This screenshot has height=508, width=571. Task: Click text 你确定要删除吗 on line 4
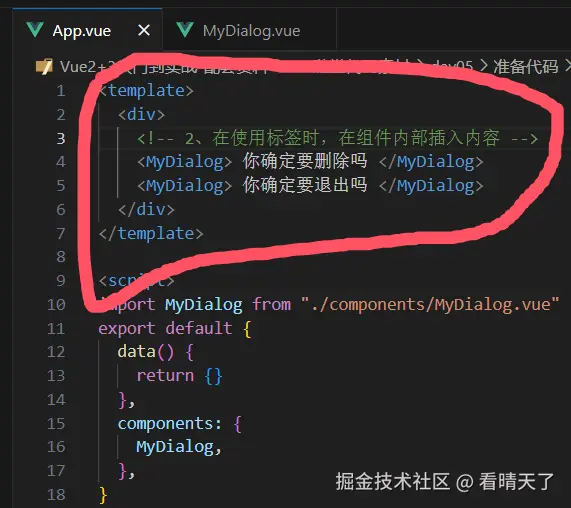(x=305, y=161)
